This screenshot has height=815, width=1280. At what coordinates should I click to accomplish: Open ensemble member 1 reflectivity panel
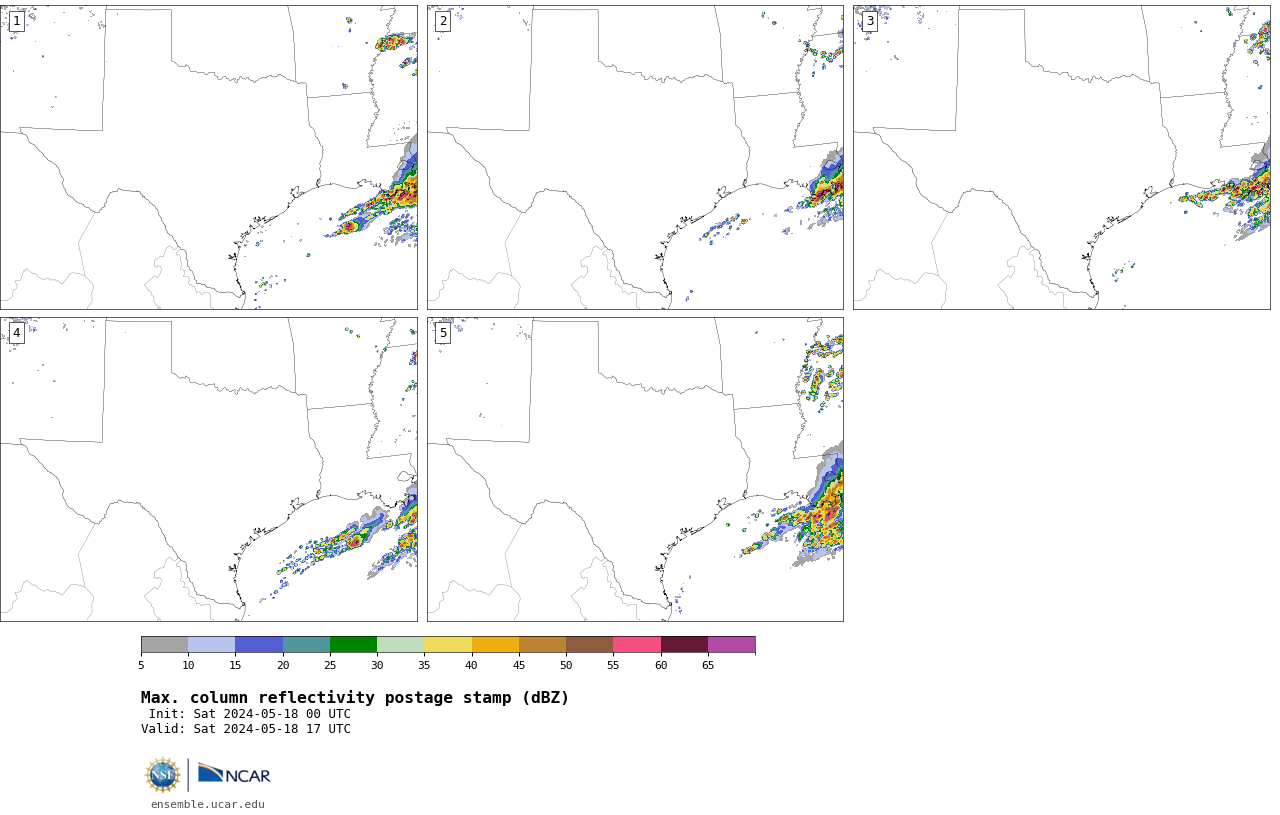tap(209, 157)
